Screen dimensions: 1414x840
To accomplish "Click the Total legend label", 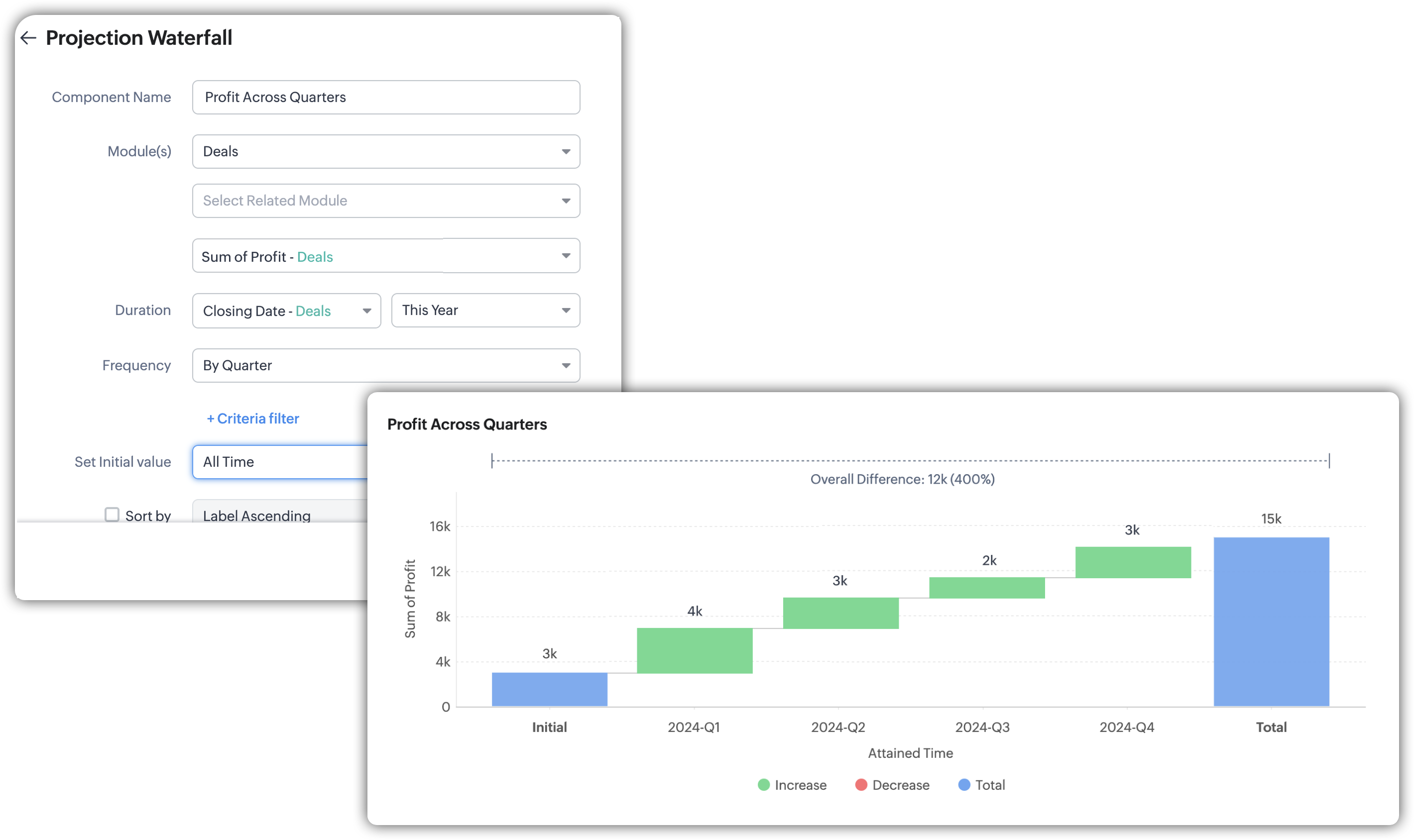I will click(x=990, y=785).
